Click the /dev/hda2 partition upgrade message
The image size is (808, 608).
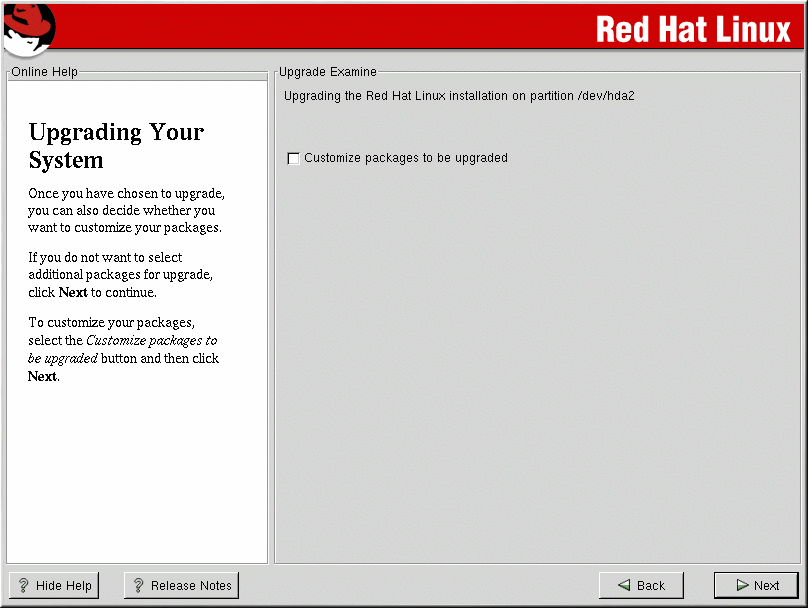click(x=459, y=97)
